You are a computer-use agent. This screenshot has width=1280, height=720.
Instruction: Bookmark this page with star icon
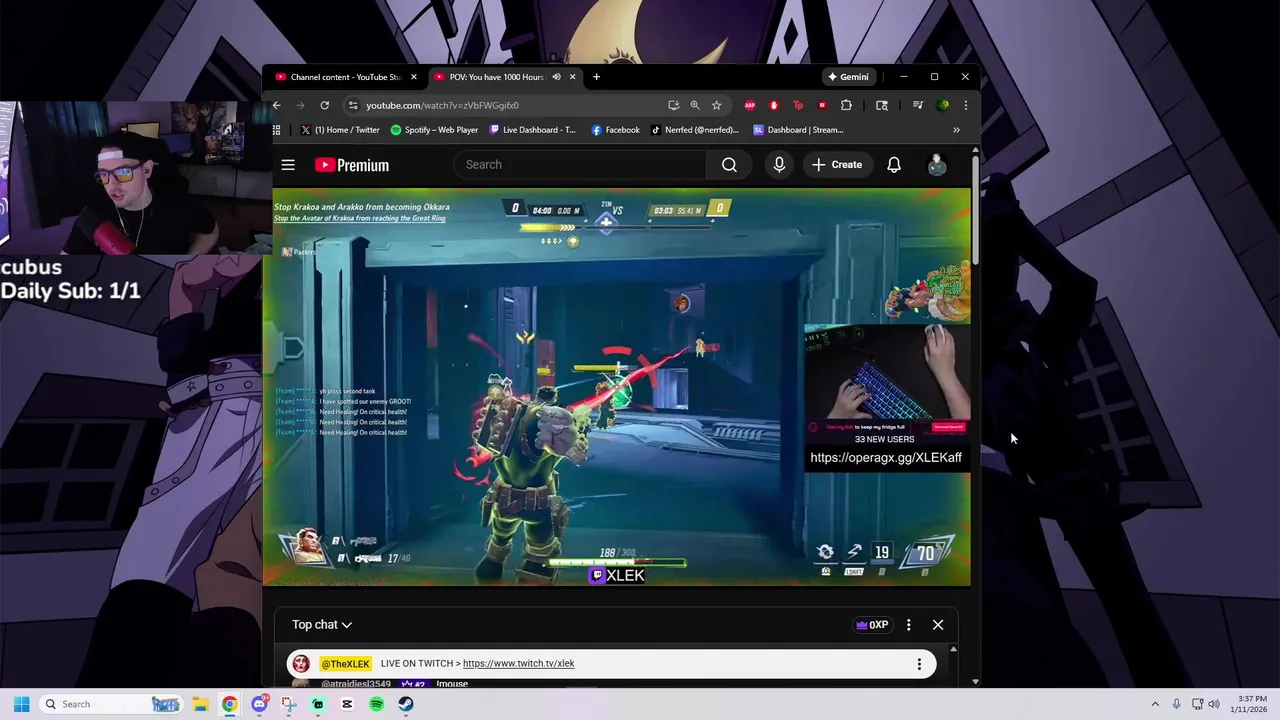tap(716, 105)
